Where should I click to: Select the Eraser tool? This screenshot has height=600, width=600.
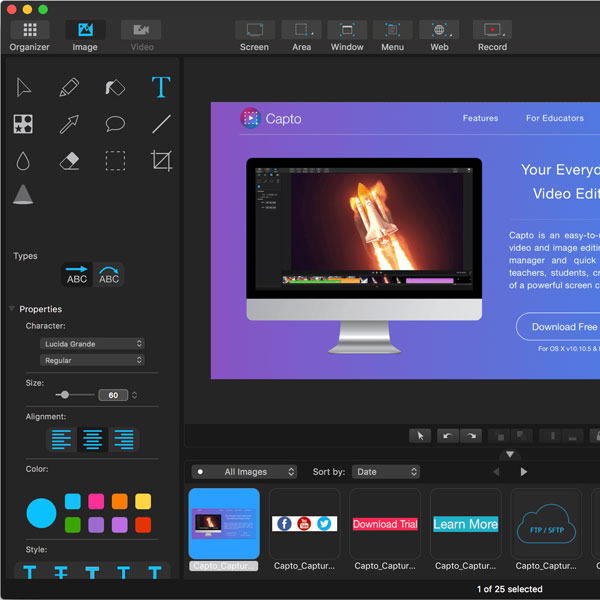tap(69, 161)
